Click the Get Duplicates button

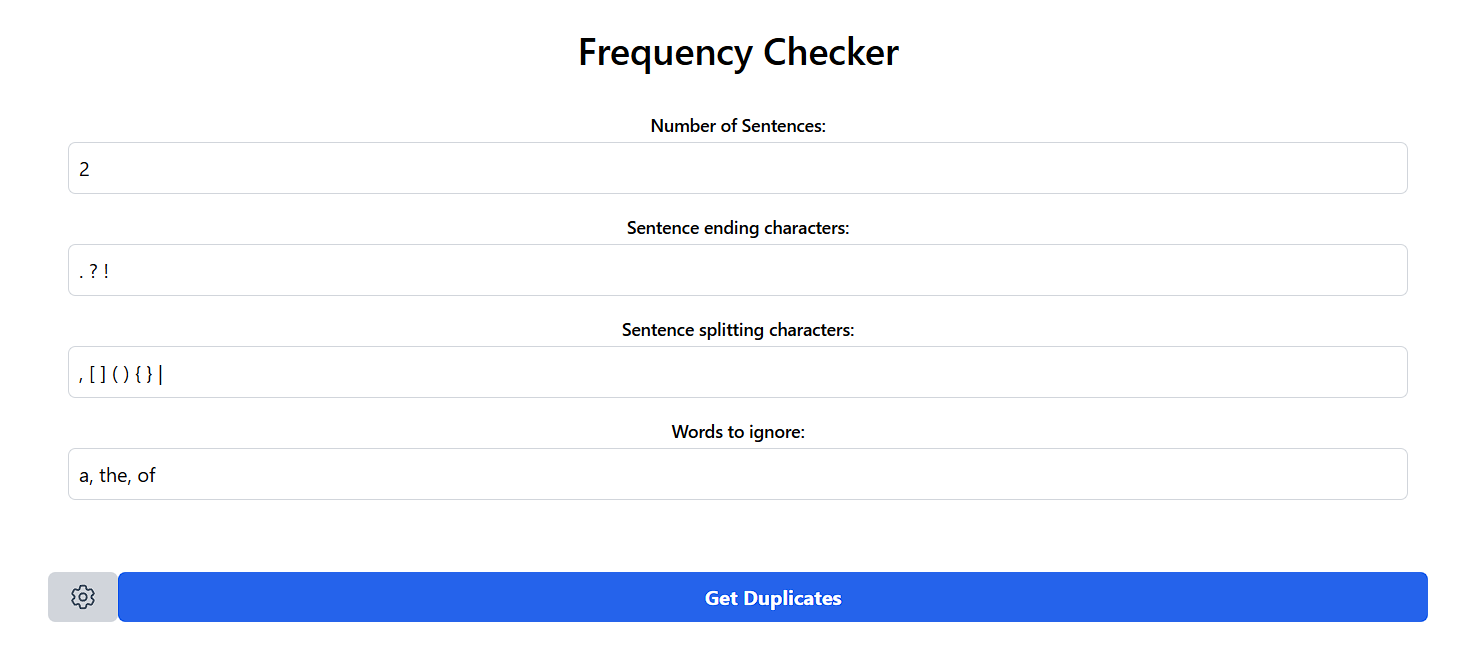(x=773, y=597)
